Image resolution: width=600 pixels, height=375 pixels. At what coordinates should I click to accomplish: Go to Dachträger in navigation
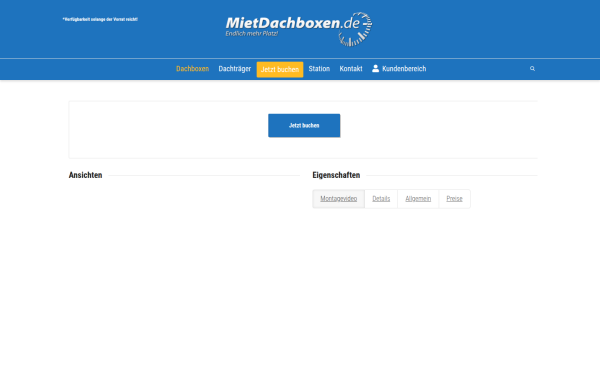(235, 69)
